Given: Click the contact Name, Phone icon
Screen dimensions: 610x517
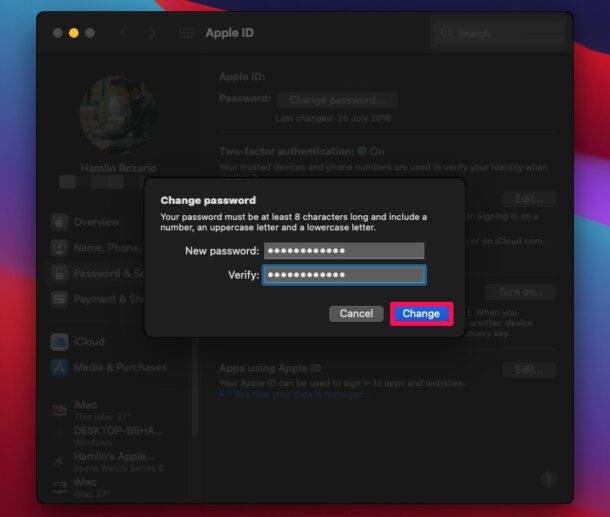Looking at the screenshot, I should 59,248.
